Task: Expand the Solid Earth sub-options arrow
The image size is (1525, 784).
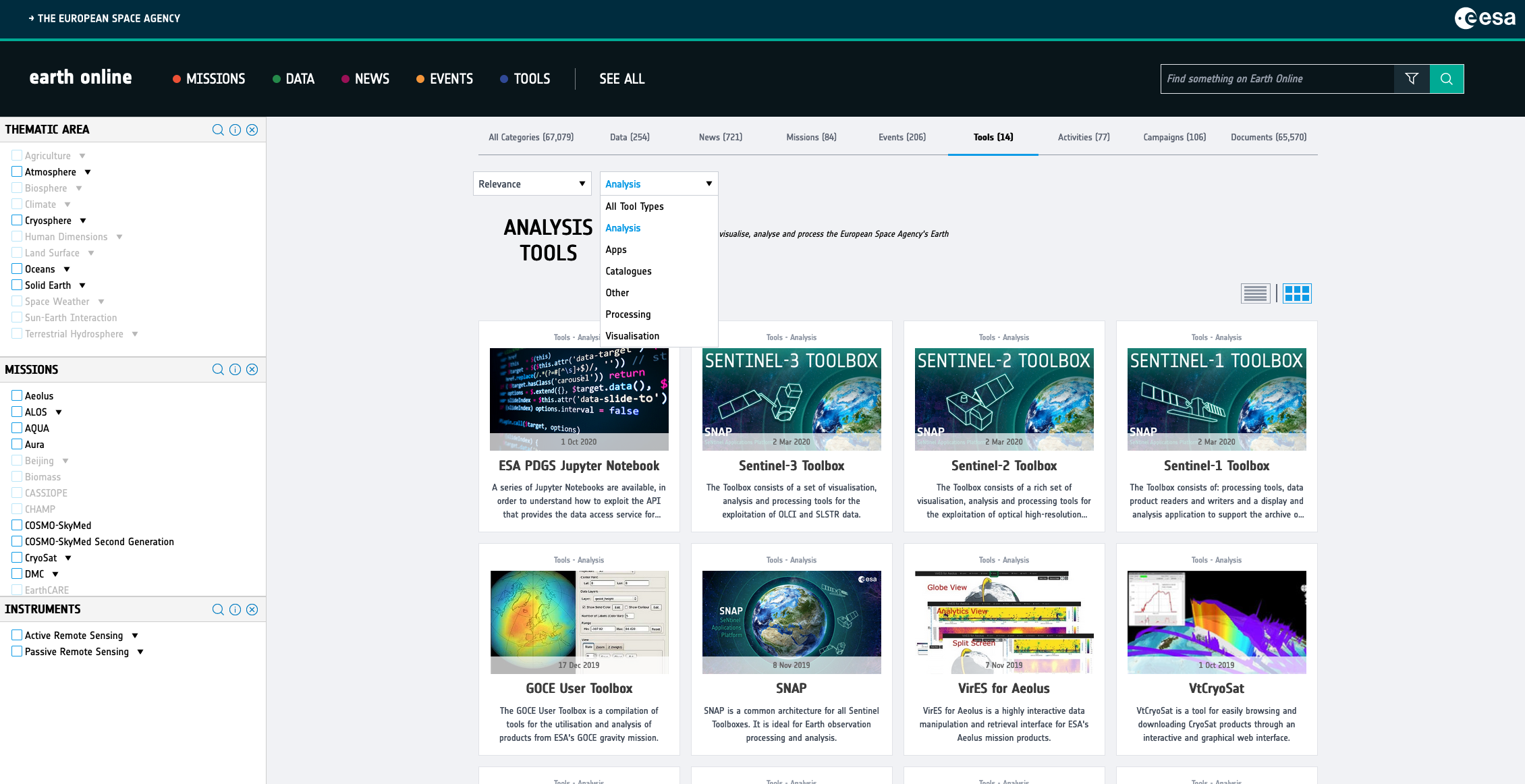Action: (82, 285)
